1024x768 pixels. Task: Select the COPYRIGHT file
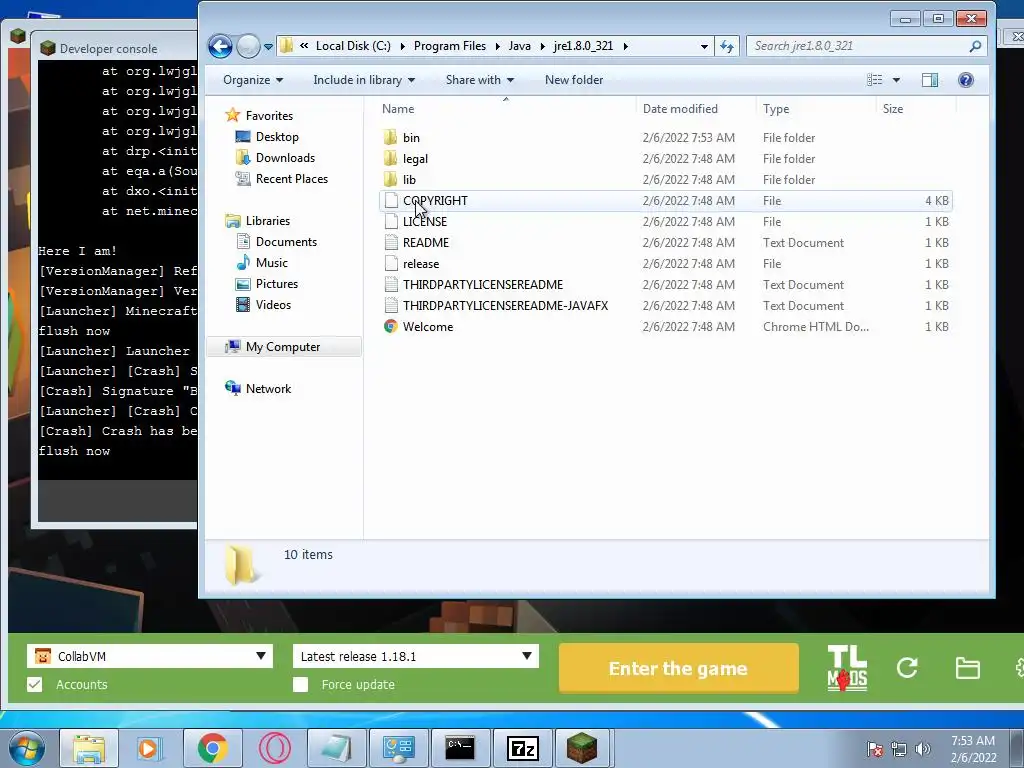pyautogui.click(x=665, y=200)
